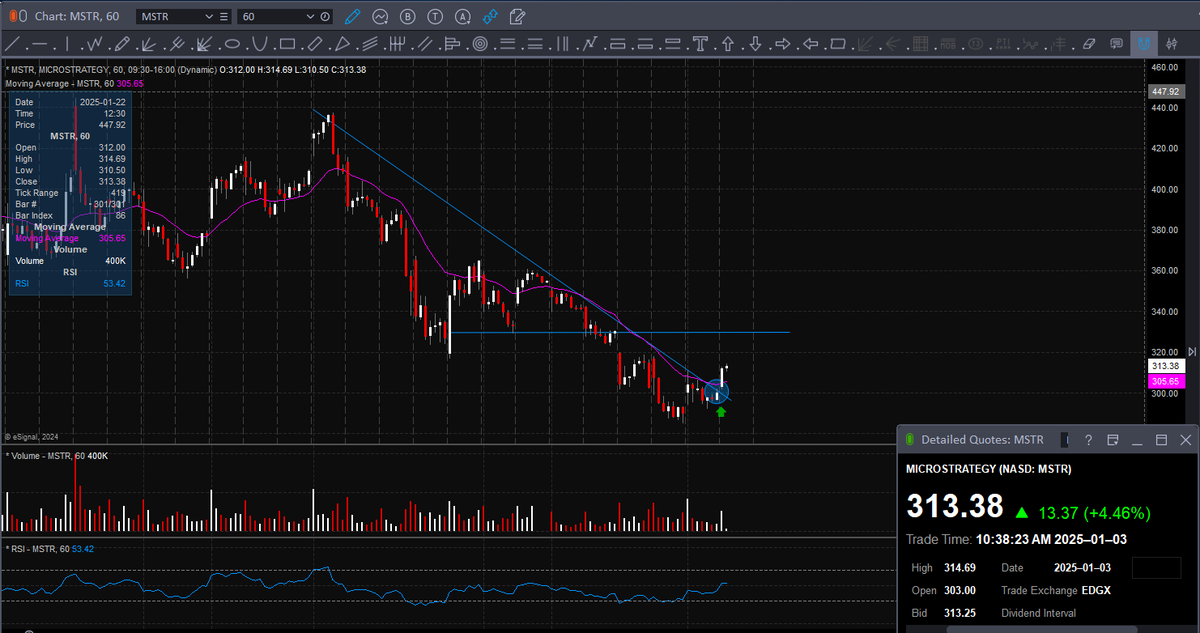Open Detailed Quotes window layout menu icon
The height and width of the screenshot is (633, 1200).
coord(1113,440)
